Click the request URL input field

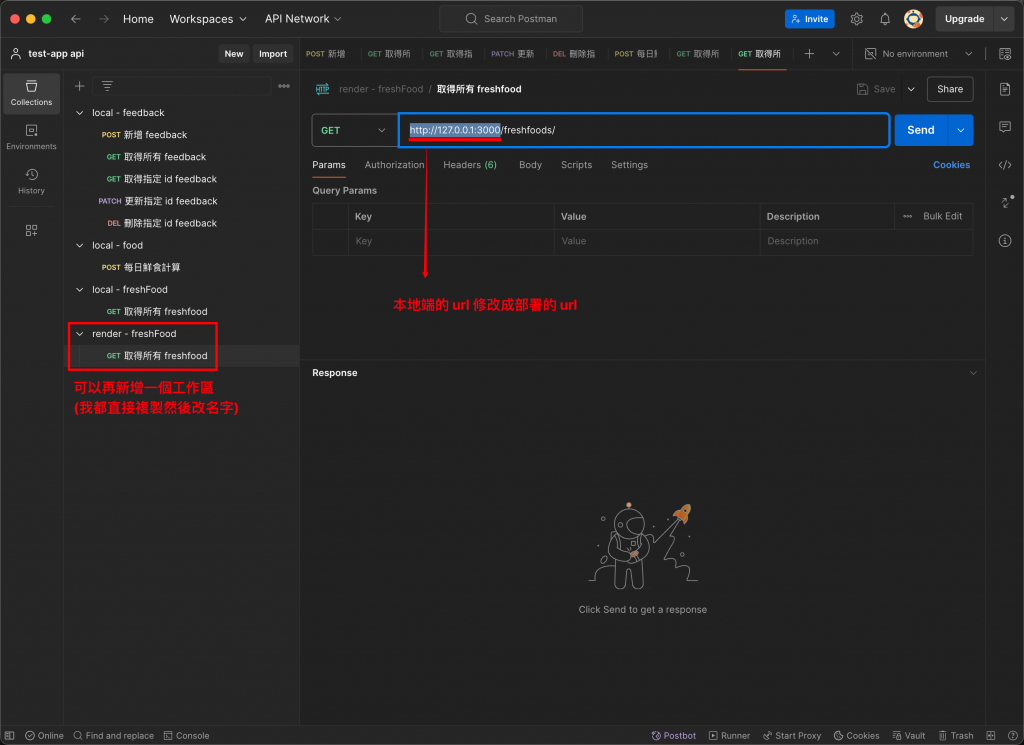tap(644, 130)
